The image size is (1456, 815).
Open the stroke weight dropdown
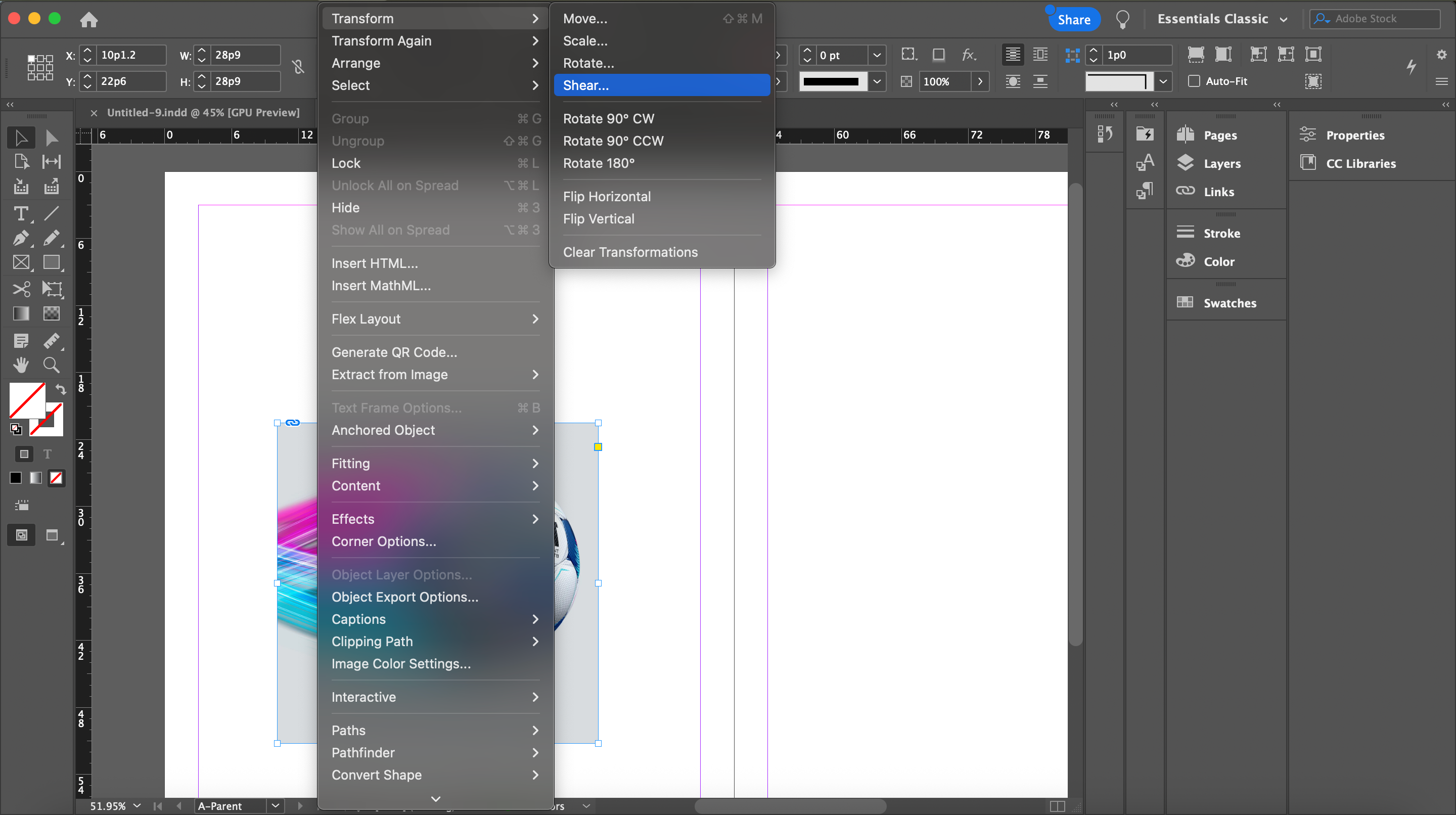tap(876, 56)
